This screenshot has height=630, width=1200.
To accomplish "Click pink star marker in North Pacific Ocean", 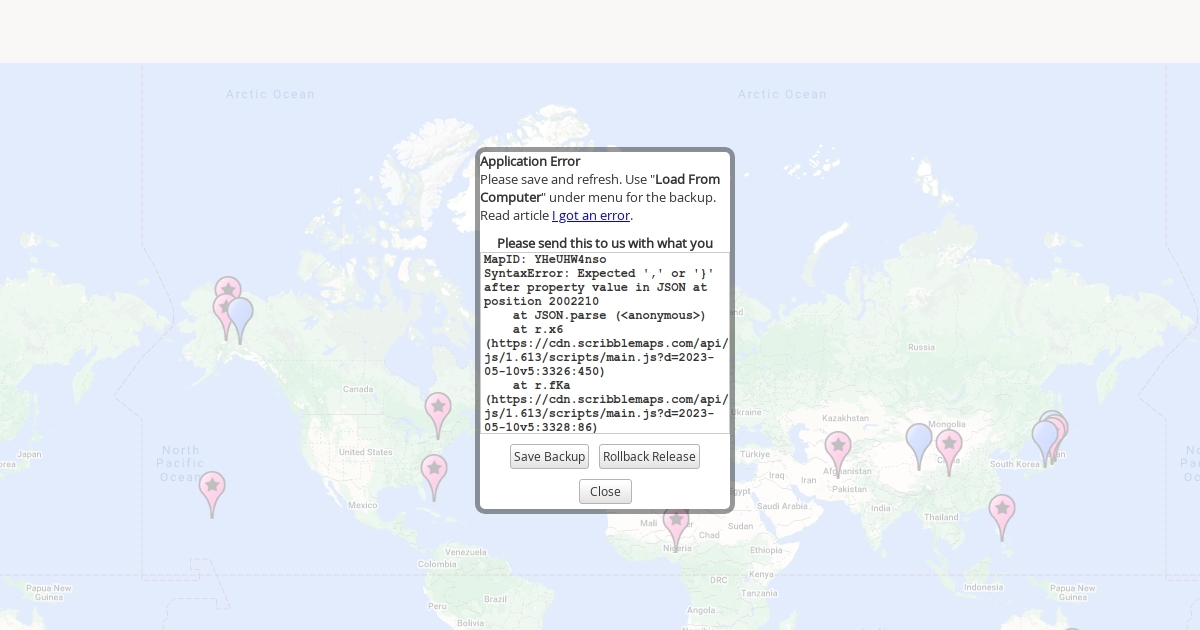I will (x=212, y=488).
